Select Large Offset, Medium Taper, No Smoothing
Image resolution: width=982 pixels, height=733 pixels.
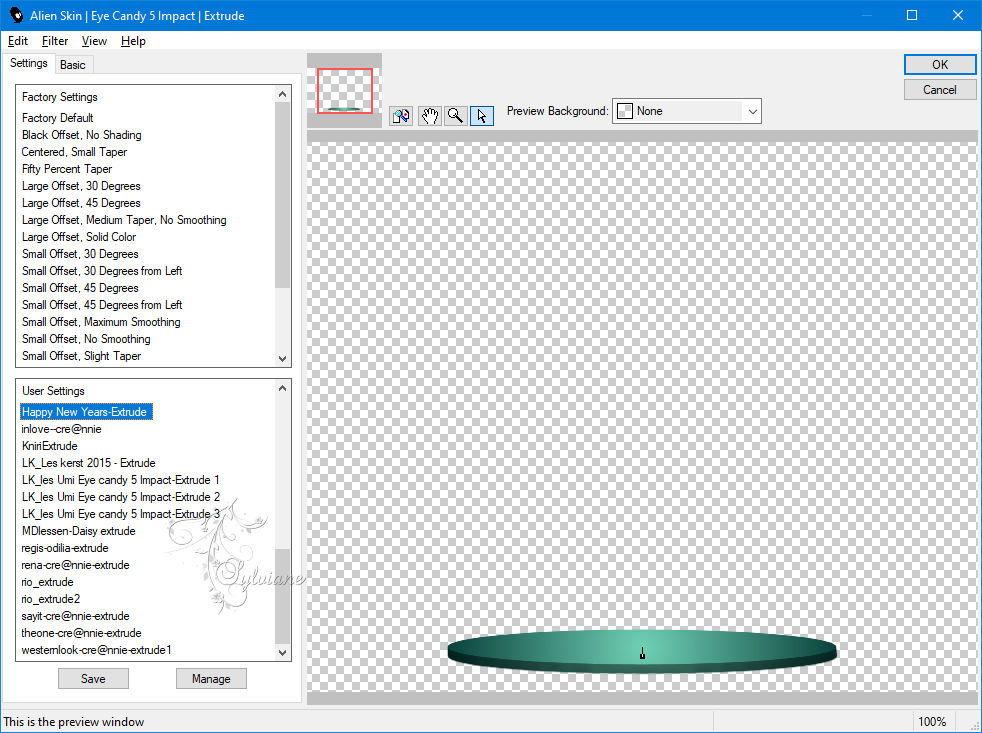click(124, 220)
